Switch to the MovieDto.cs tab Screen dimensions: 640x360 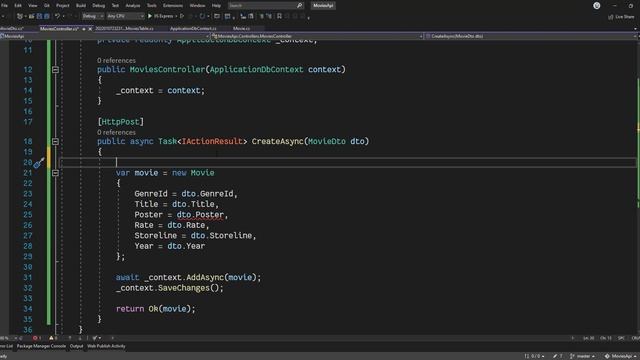coord(12,29)
